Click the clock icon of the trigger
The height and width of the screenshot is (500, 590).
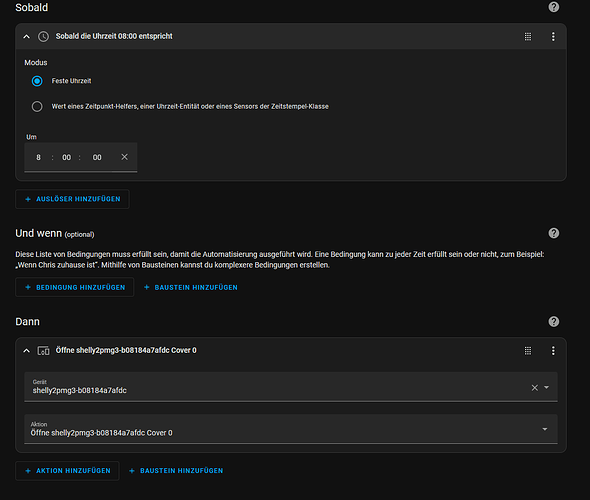coord(43,36)
